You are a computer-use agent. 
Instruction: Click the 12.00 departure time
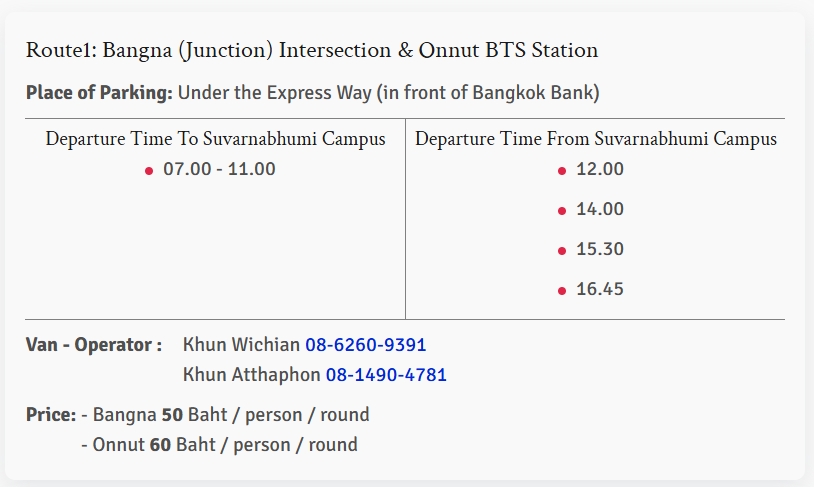600,169
